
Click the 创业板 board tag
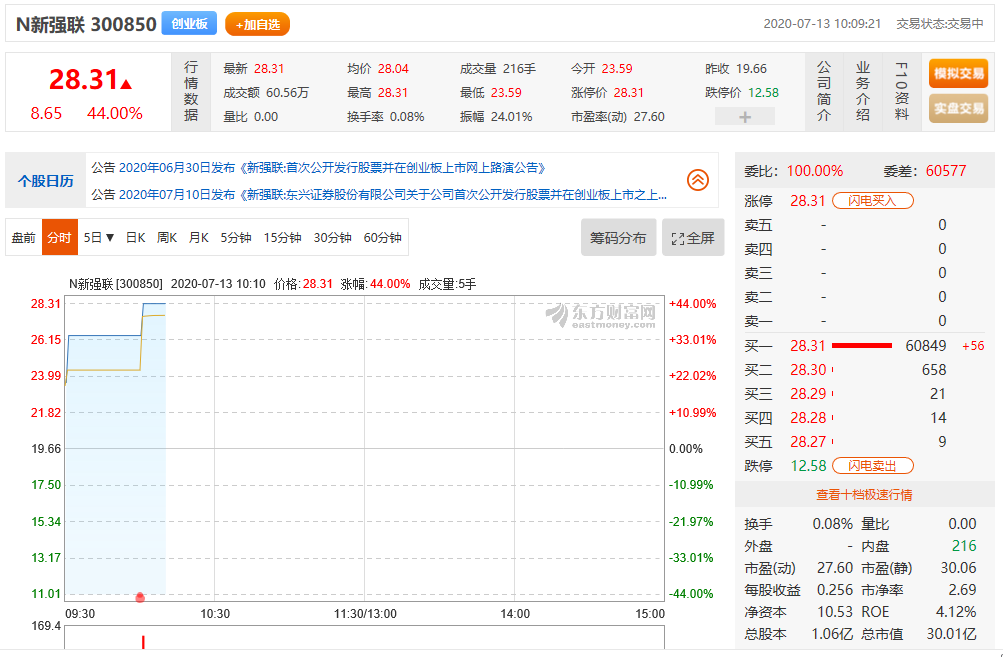(x=189, y=24)
